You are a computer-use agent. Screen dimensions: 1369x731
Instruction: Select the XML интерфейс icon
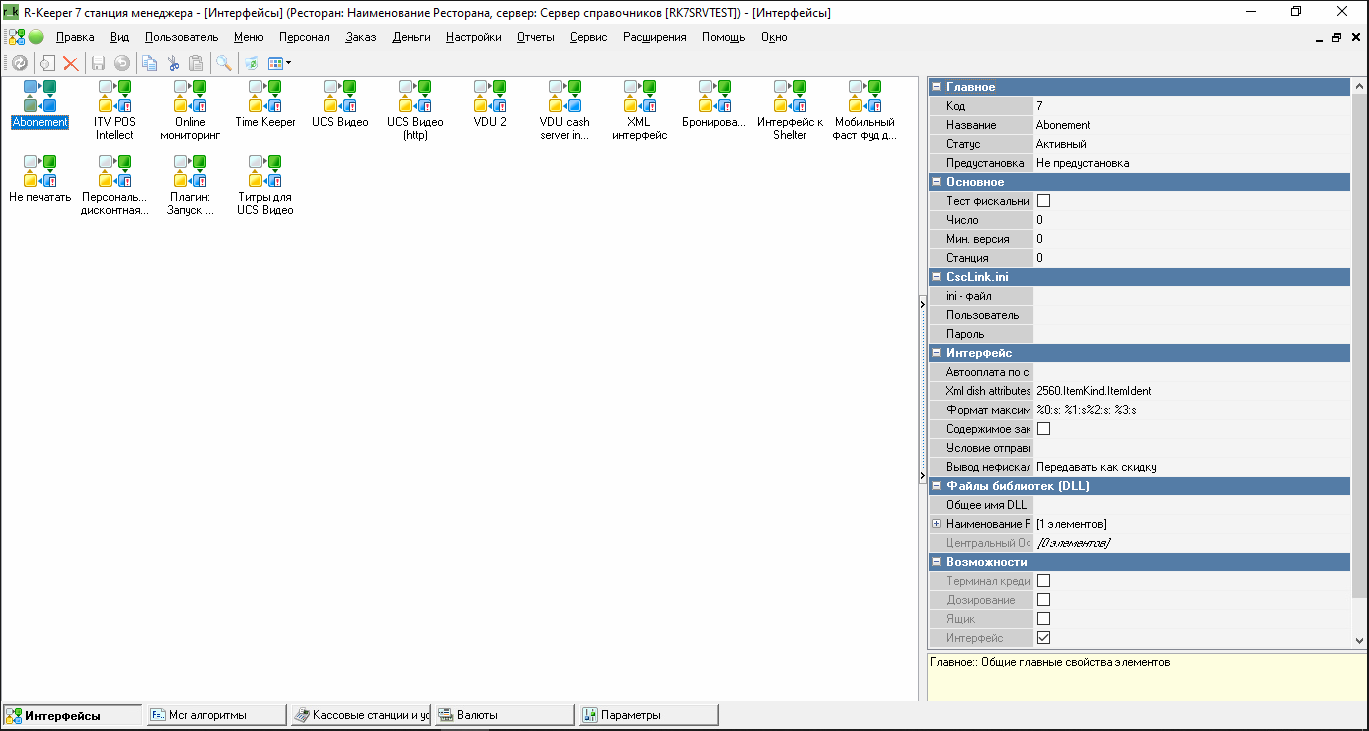(x=640, y=97)
